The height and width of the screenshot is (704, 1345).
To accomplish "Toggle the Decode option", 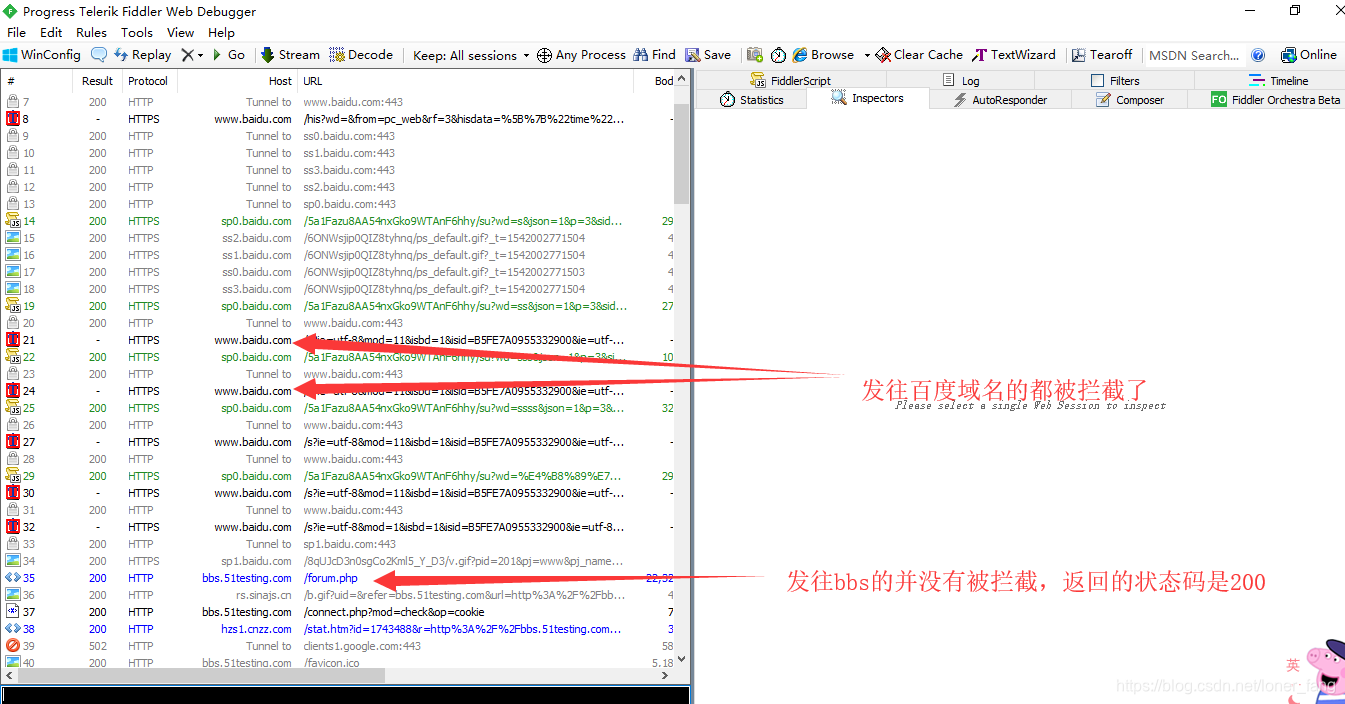I will click(361, 55).
